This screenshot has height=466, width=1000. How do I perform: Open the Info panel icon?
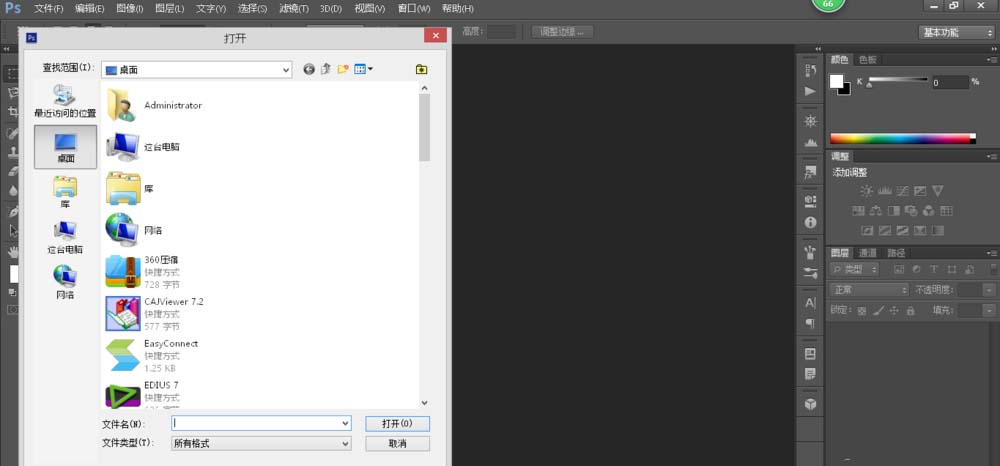[810, 222]
